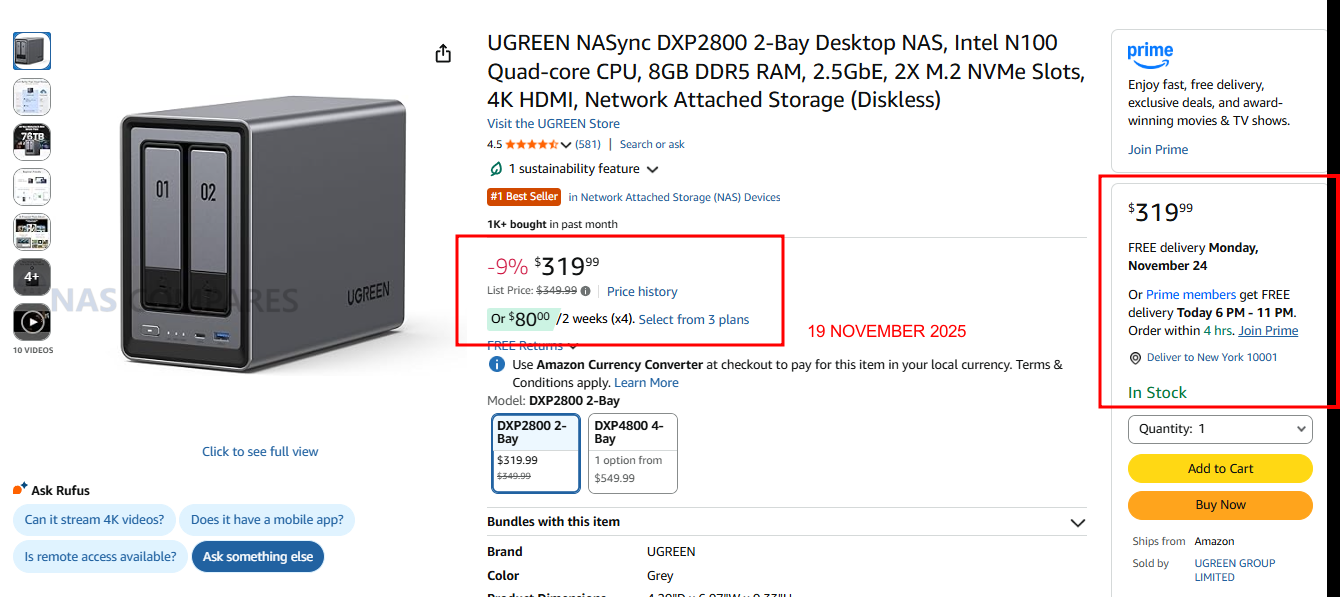Tap the 'Does it have a mobile app?' suggestion
The image size is (1340, 597).
(267, 520)
